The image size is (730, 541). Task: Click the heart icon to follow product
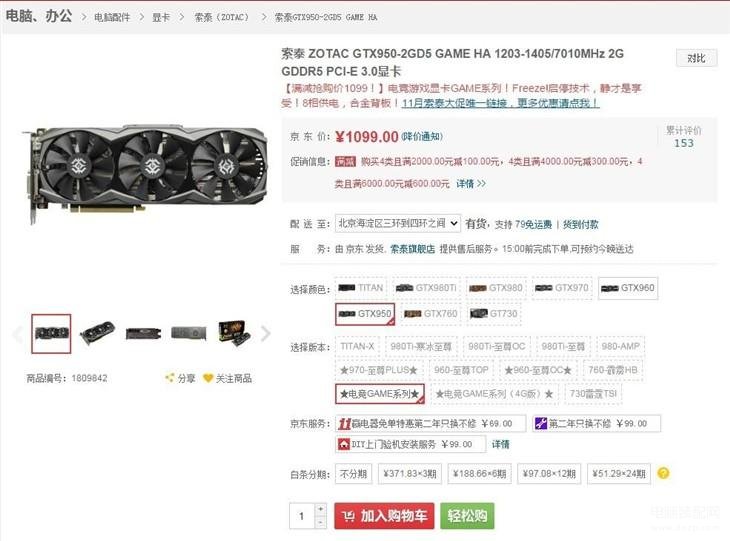[x=208, y=378]
